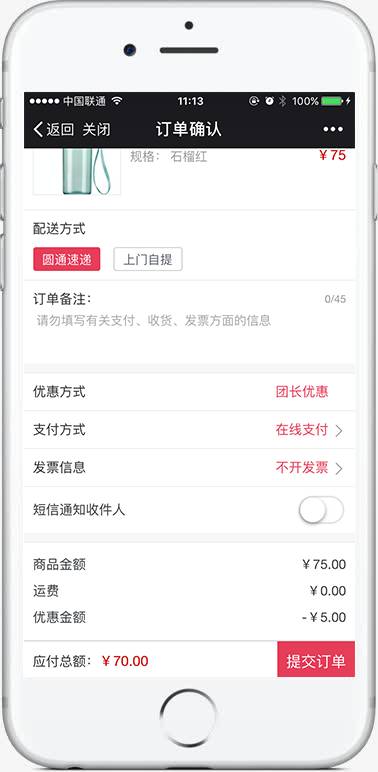Screen dimensions: 378x772
Task: Open the 团长优惠 discount option
Action: point(302,392)
